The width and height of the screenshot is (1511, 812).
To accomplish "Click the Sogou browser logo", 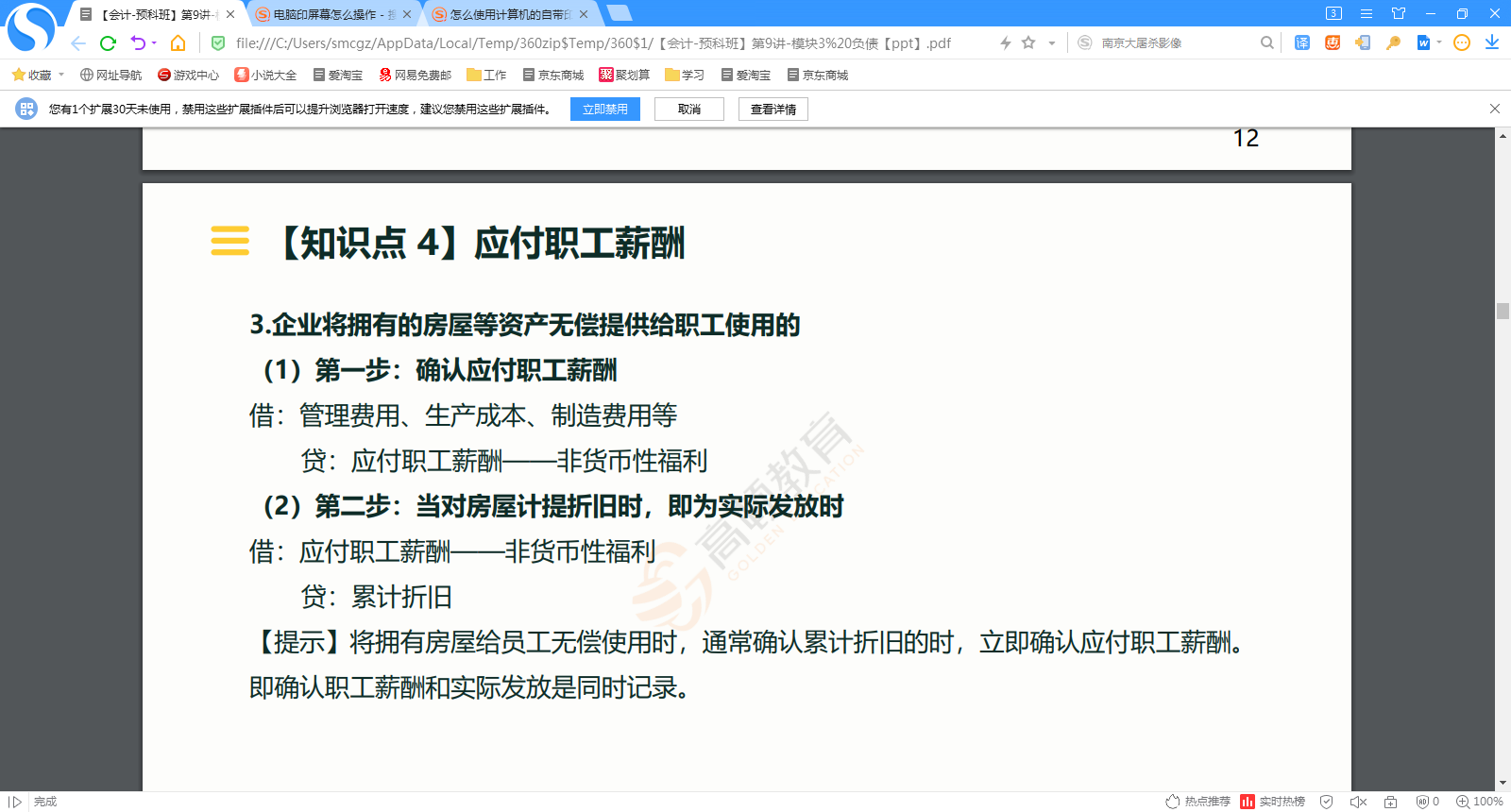I will click(31, 27).
